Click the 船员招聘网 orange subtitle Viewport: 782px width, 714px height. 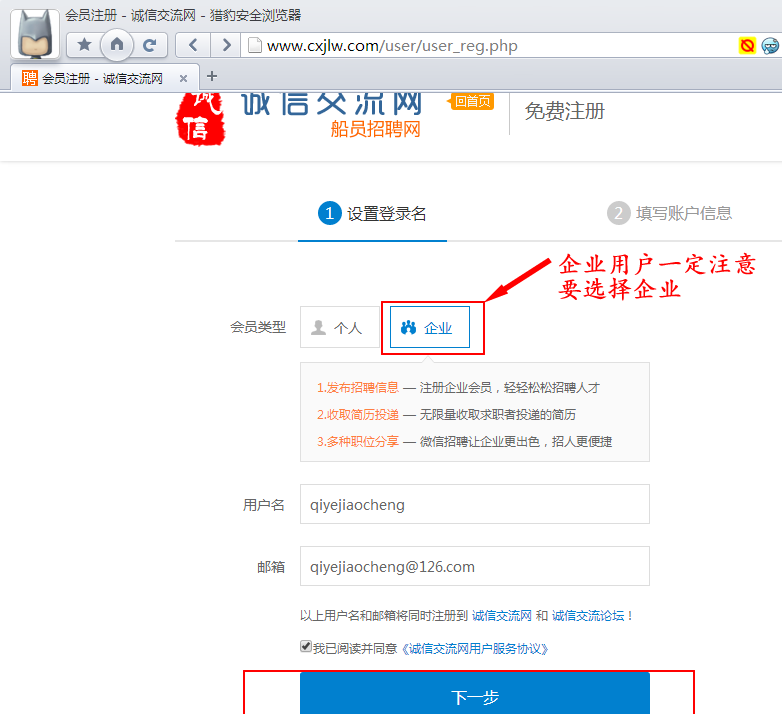pyautogui.click(x=376, y=129)
